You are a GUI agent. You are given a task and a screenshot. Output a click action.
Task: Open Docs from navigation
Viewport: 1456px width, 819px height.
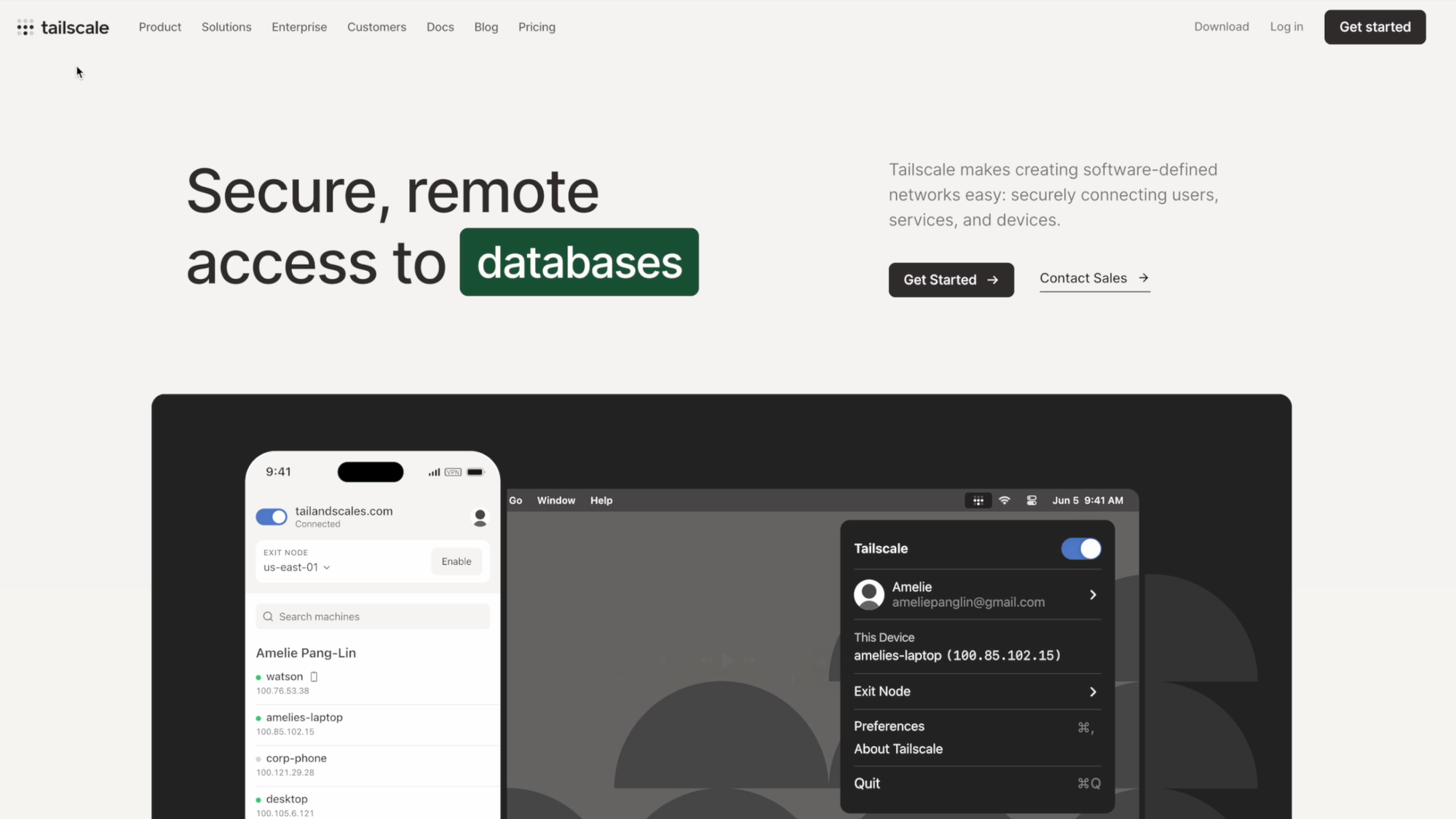tap(440, 27)
